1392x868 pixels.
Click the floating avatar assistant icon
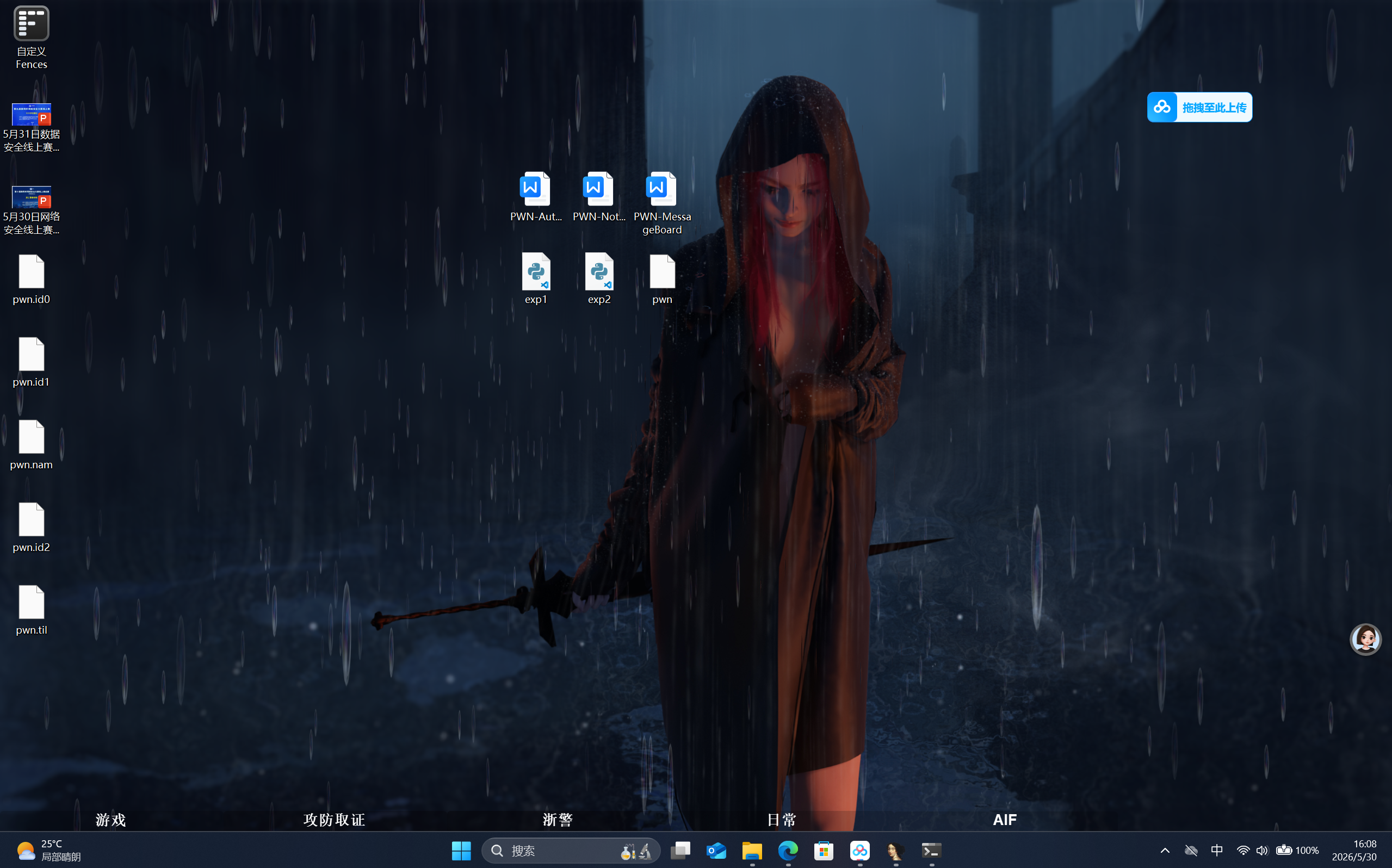point(1365,639)
